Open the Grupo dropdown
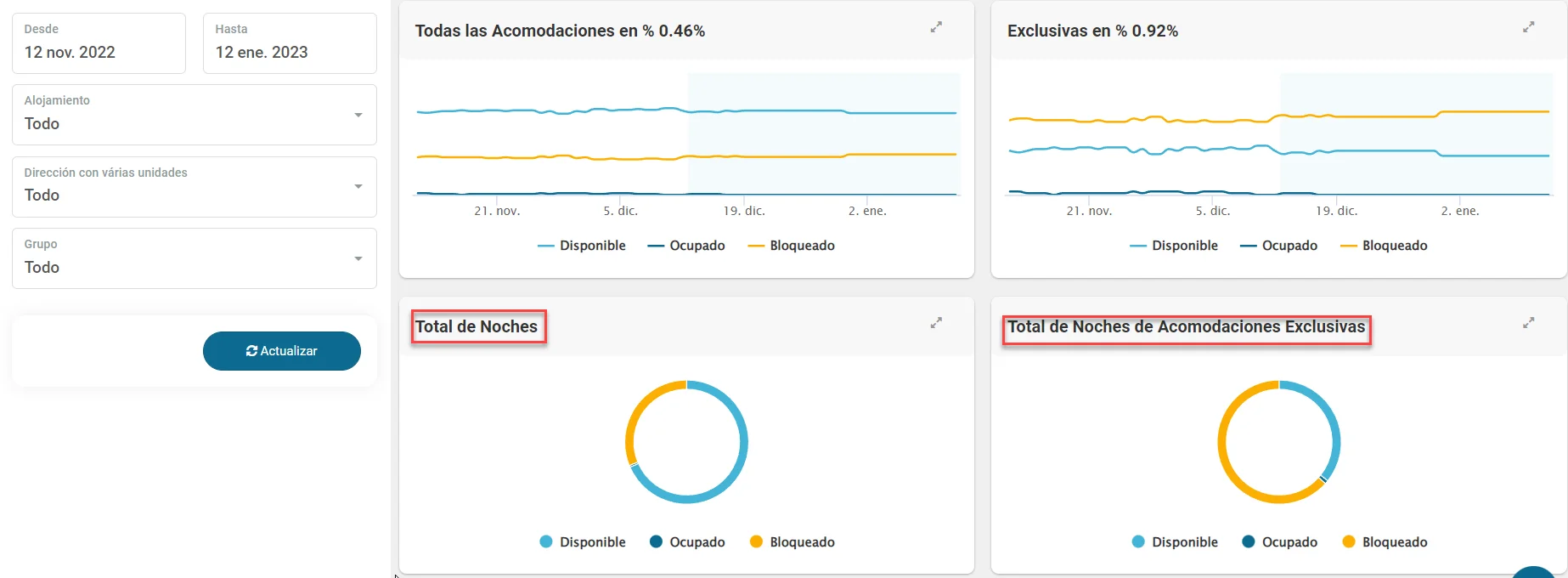 (195, 258)
